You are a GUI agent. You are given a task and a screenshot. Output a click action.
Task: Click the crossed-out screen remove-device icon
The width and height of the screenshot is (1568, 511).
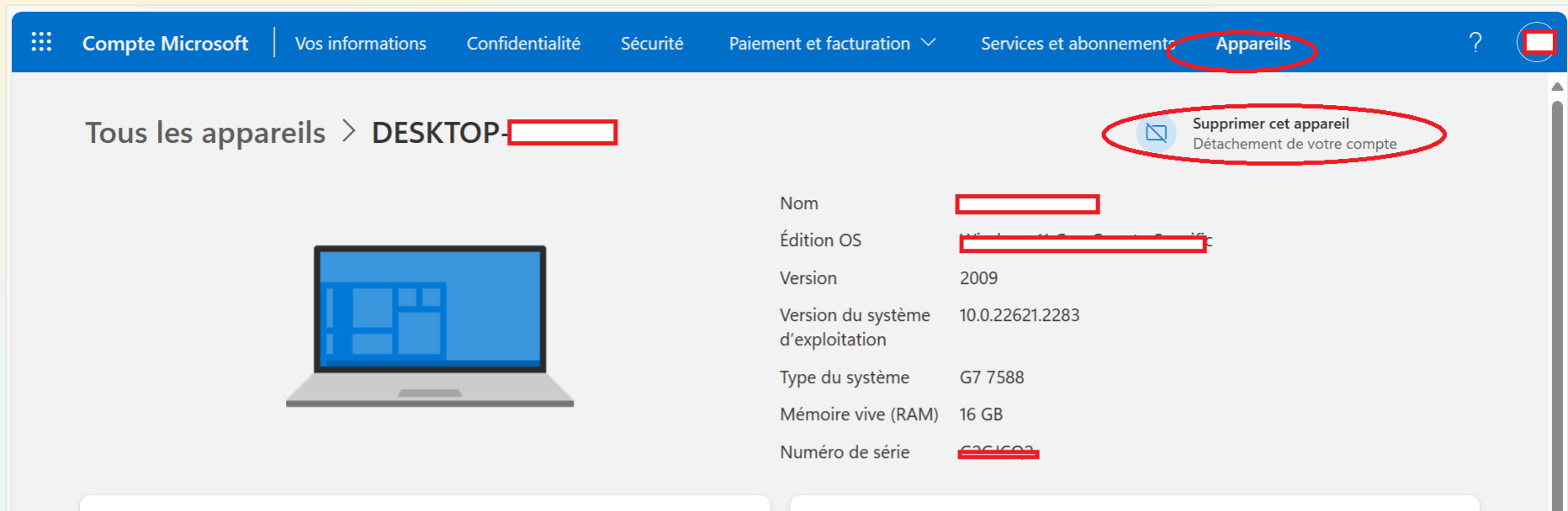1157,133
